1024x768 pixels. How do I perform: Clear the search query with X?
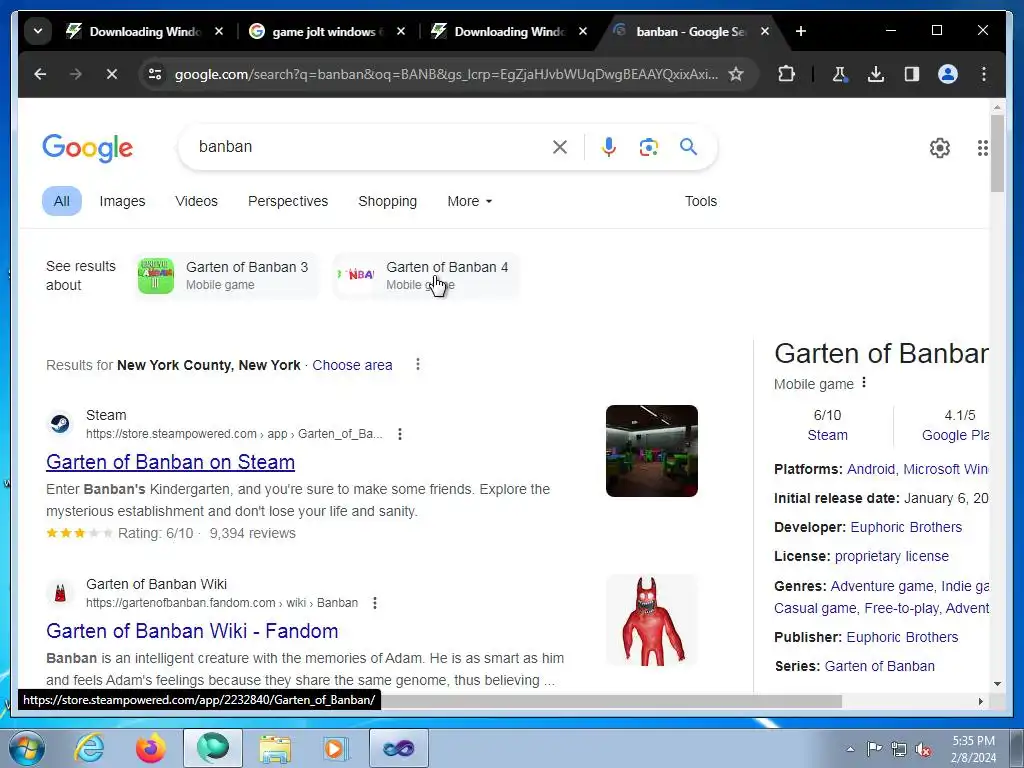(560, 147)
